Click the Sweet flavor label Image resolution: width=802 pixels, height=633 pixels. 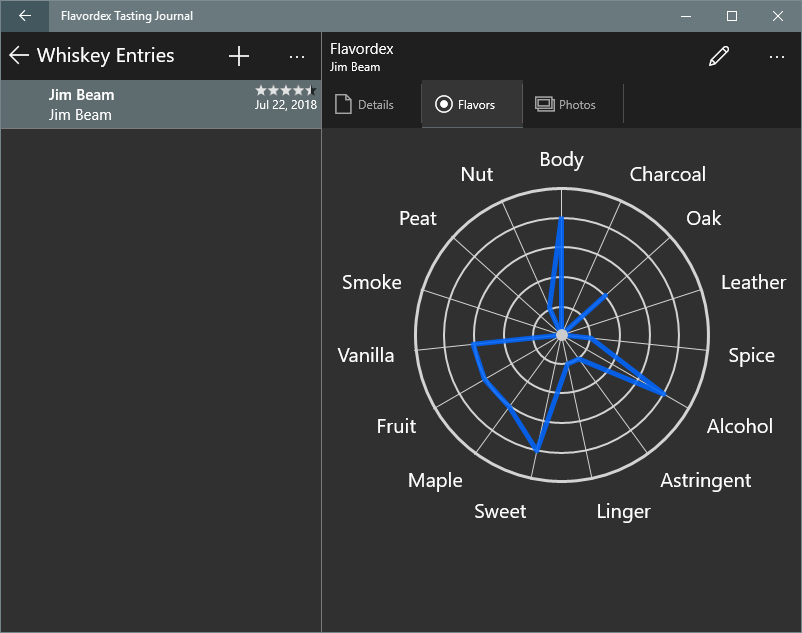coord(500,511)
